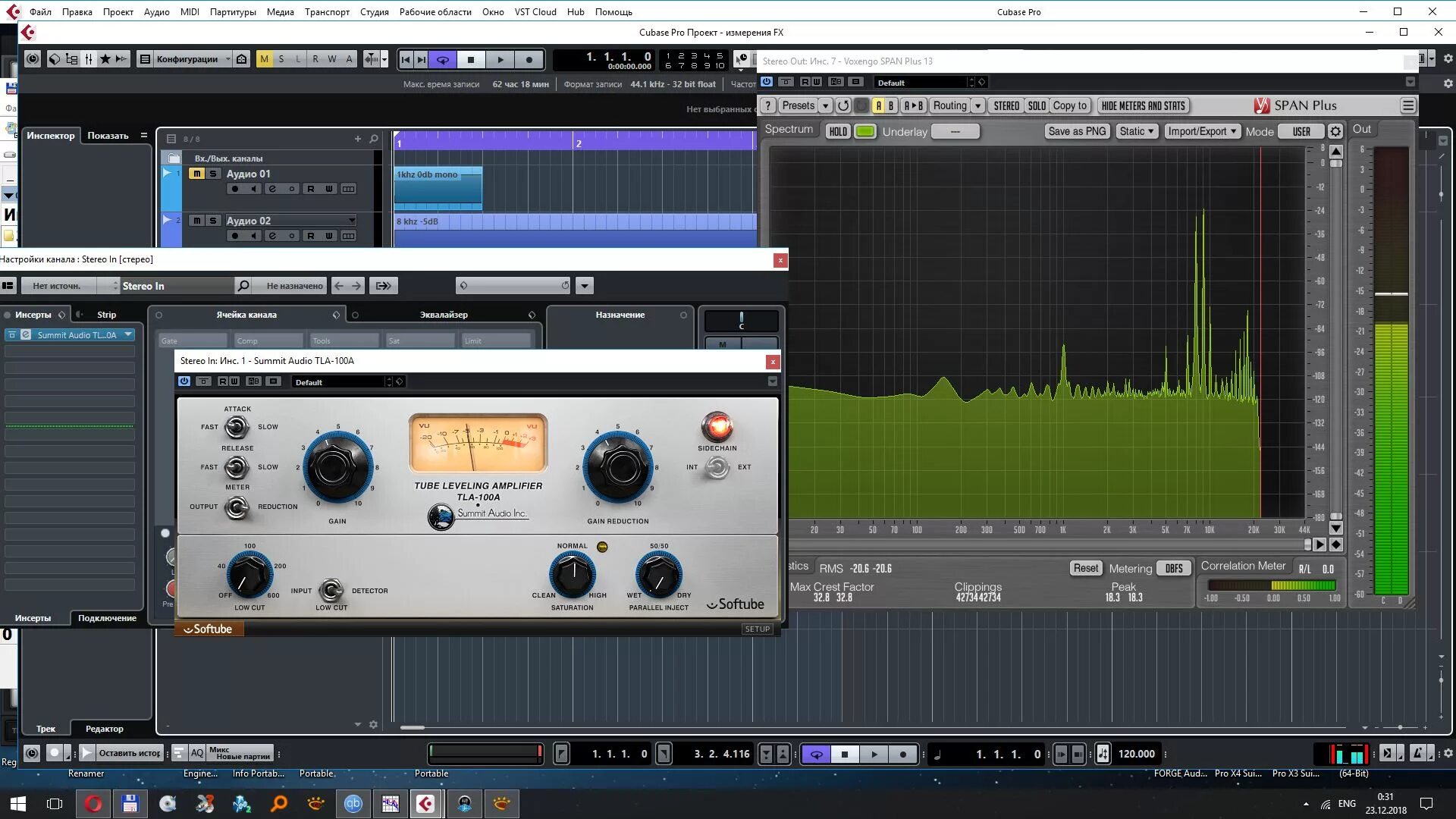This screenshot has width=1456, height=819.
Task: Click the SPAN Plus undo/reset arrow icon
Action: coord(843,105)
